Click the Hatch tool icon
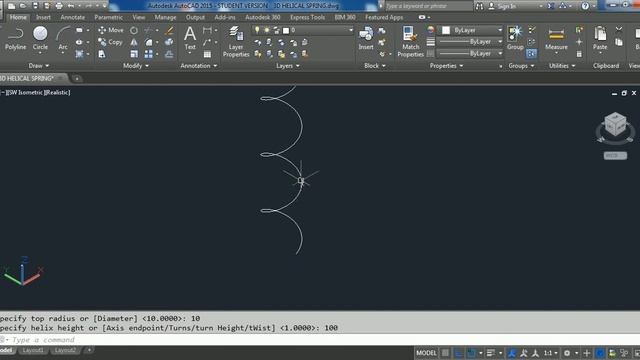 coord(80,54)
